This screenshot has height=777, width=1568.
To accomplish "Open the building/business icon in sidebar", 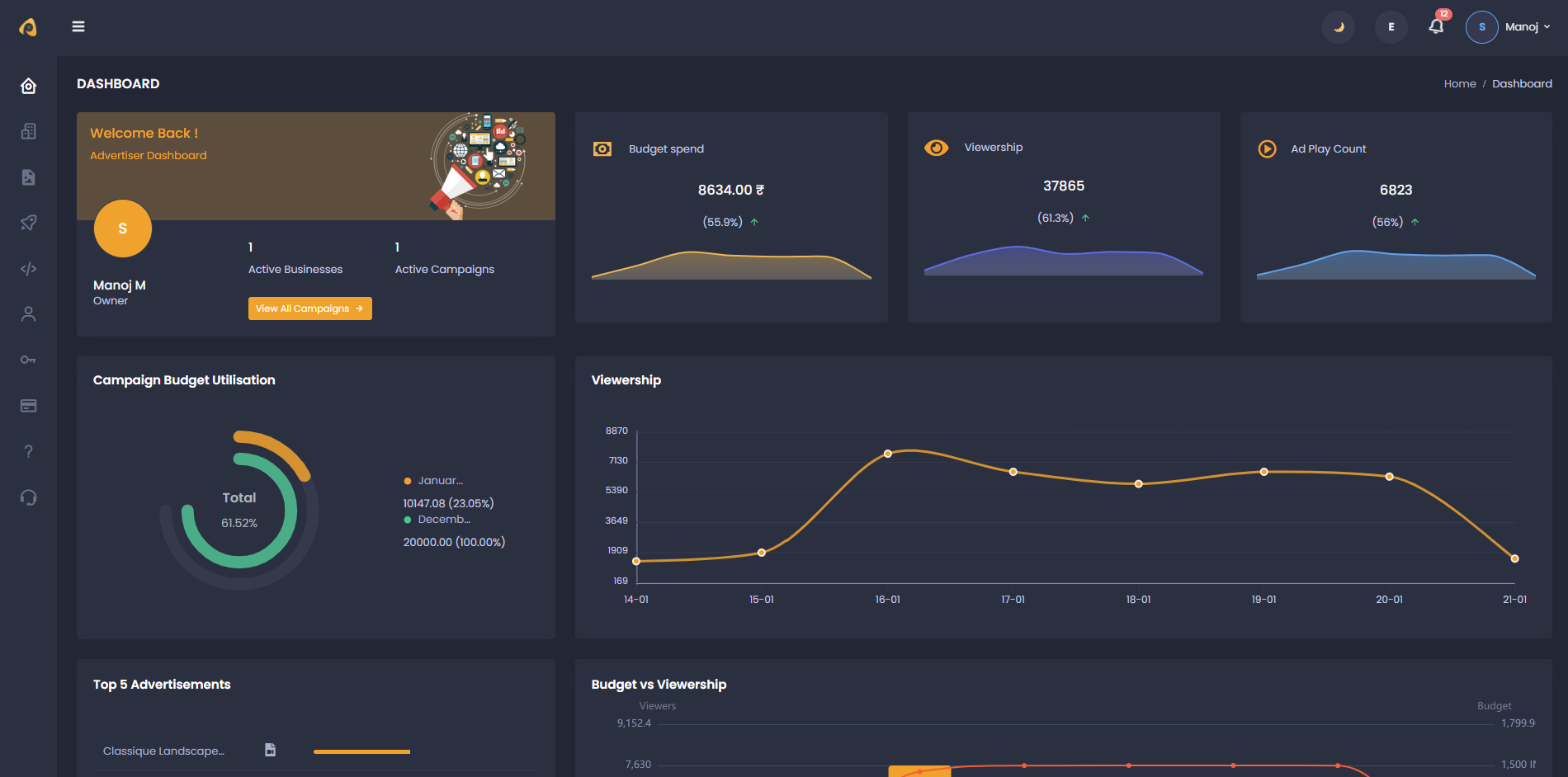I will [28, 131].
